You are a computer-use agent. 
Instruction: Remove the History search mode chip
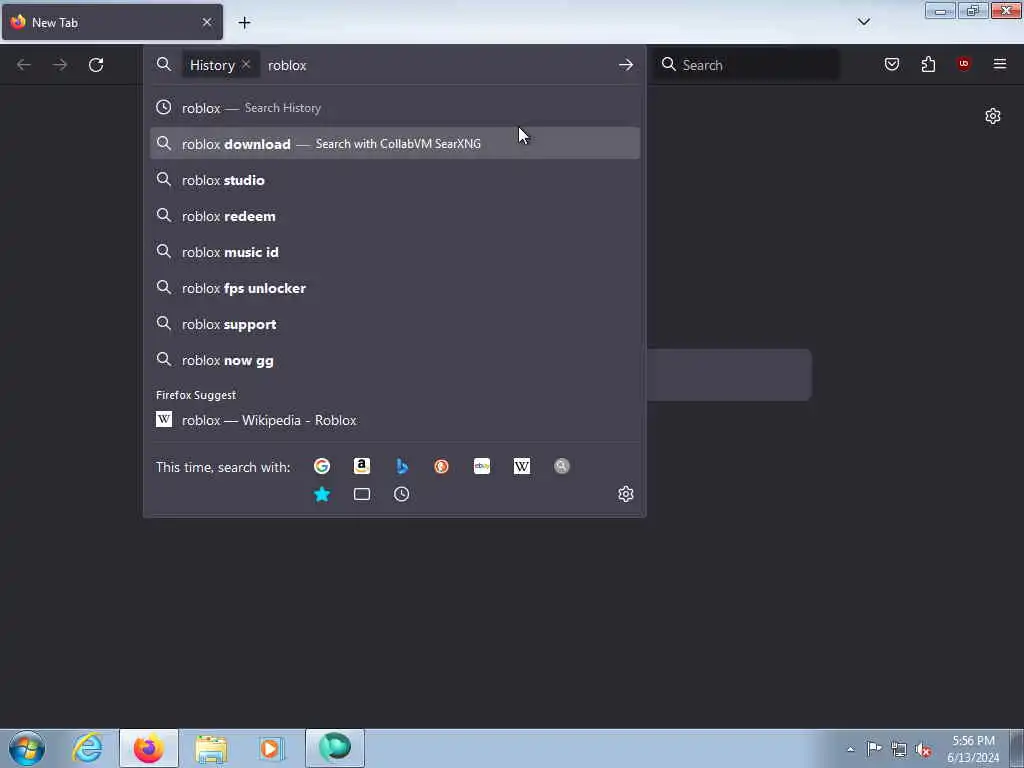[246, 64]
